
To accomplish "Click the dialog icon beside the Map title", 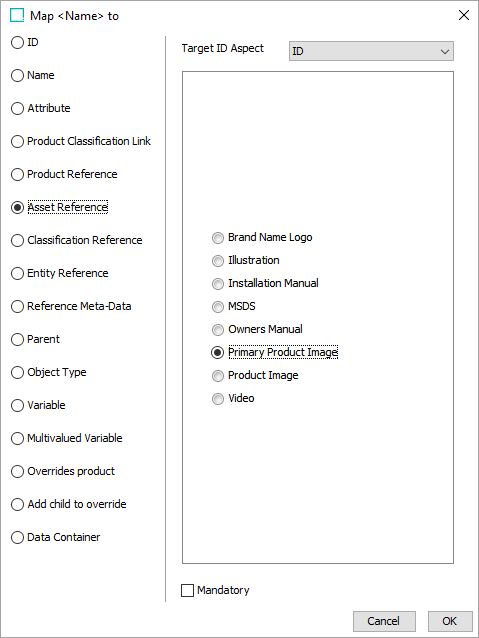I will [x=17, y=15].
